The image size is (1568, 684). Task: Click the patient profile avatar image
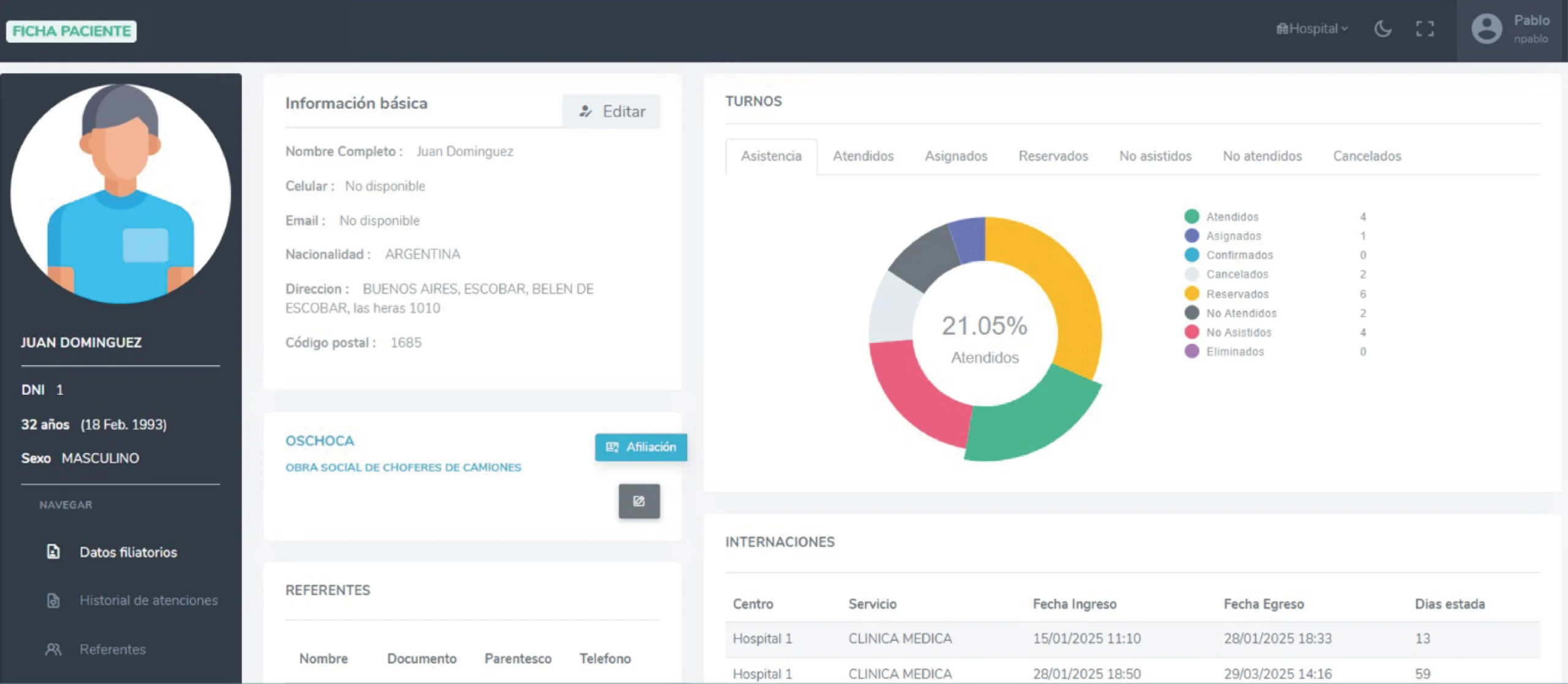[121, 194]
